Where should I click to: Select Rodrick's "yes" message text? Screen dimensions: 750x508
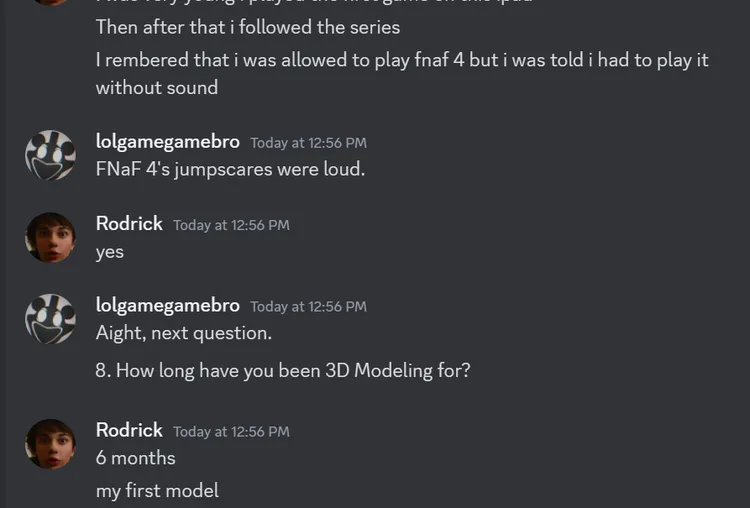tap(110, 252)
